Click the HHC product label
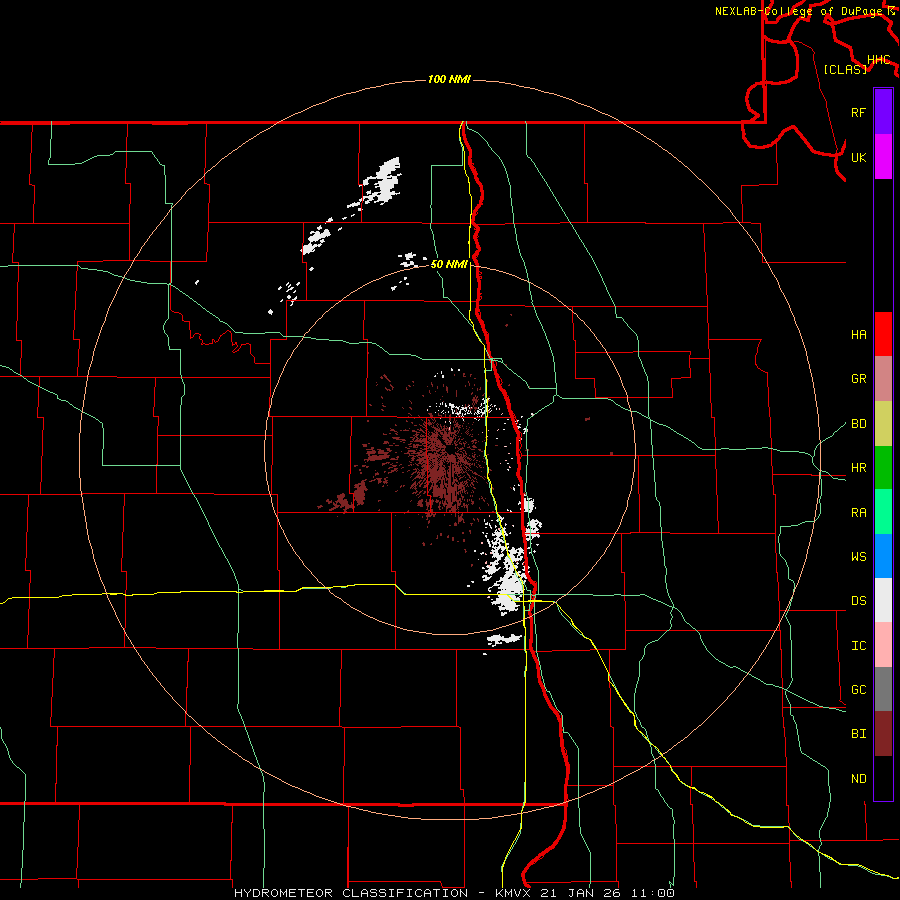900x900 pixels. (878, 60)
